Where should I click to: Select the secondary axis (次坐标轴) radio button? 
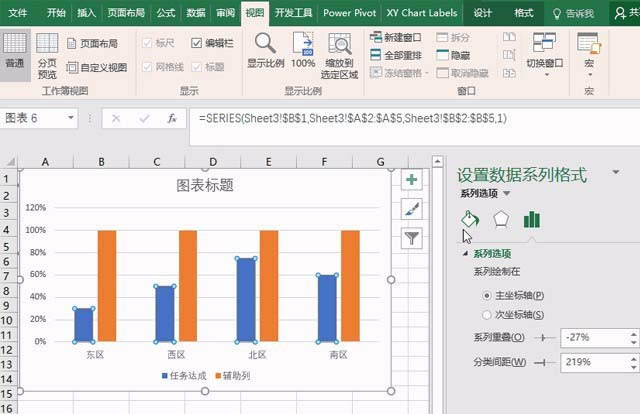(487, 315)
